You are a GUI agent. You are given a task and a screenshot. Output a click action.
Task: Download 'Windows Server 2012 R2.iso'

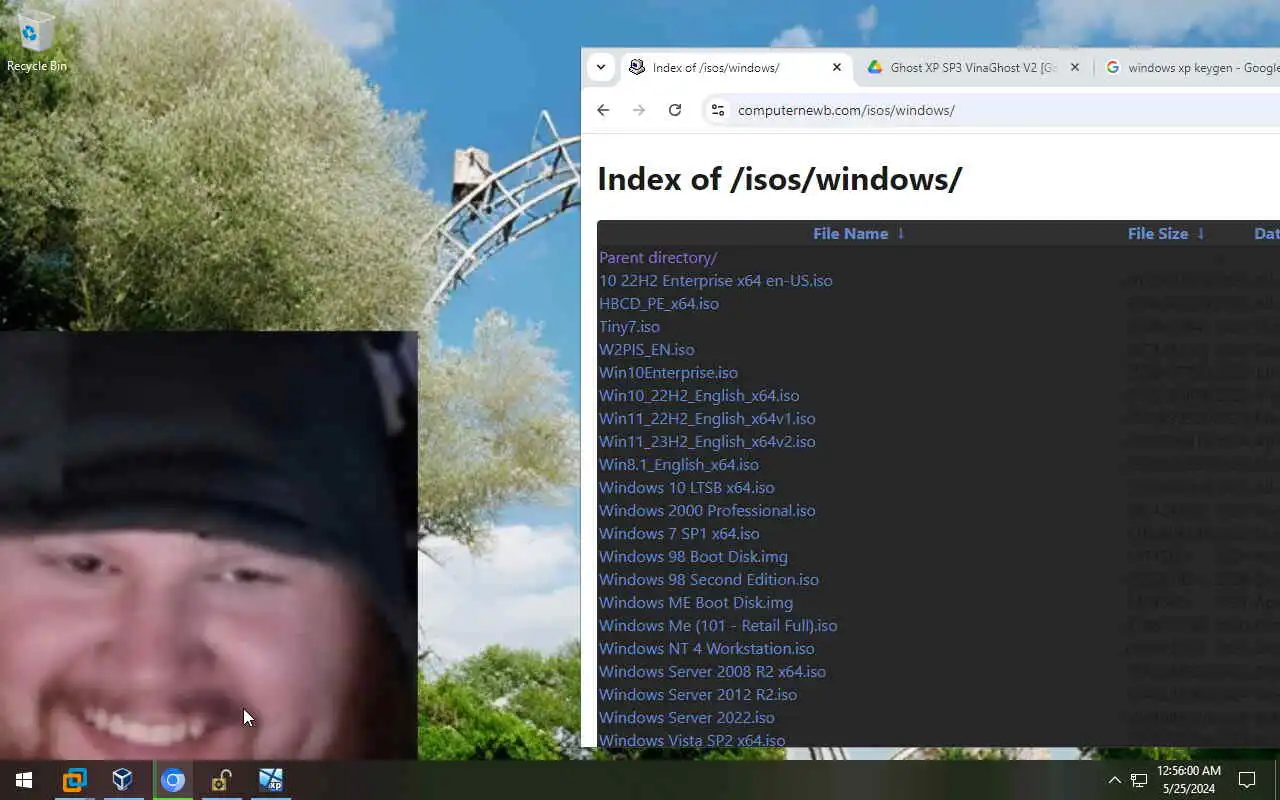coord(698,694)
